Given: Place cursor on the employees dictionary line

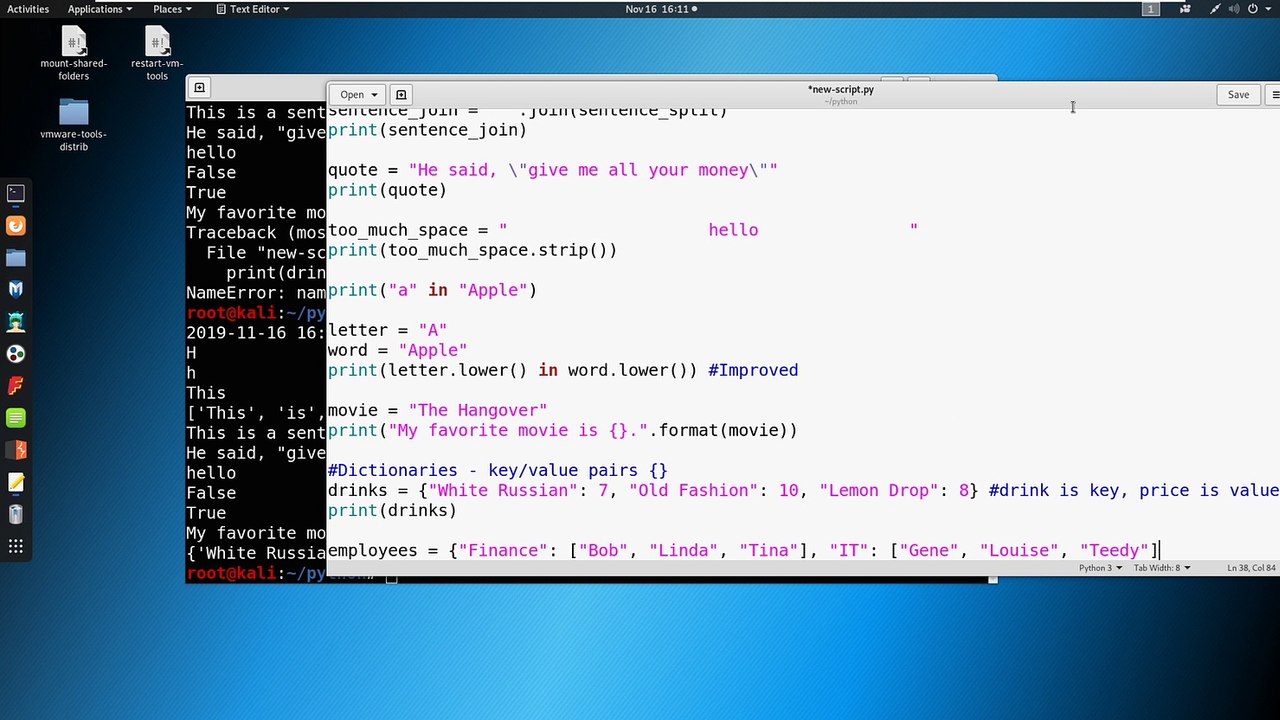Looking at the screenshot, I should pos(744,550).
